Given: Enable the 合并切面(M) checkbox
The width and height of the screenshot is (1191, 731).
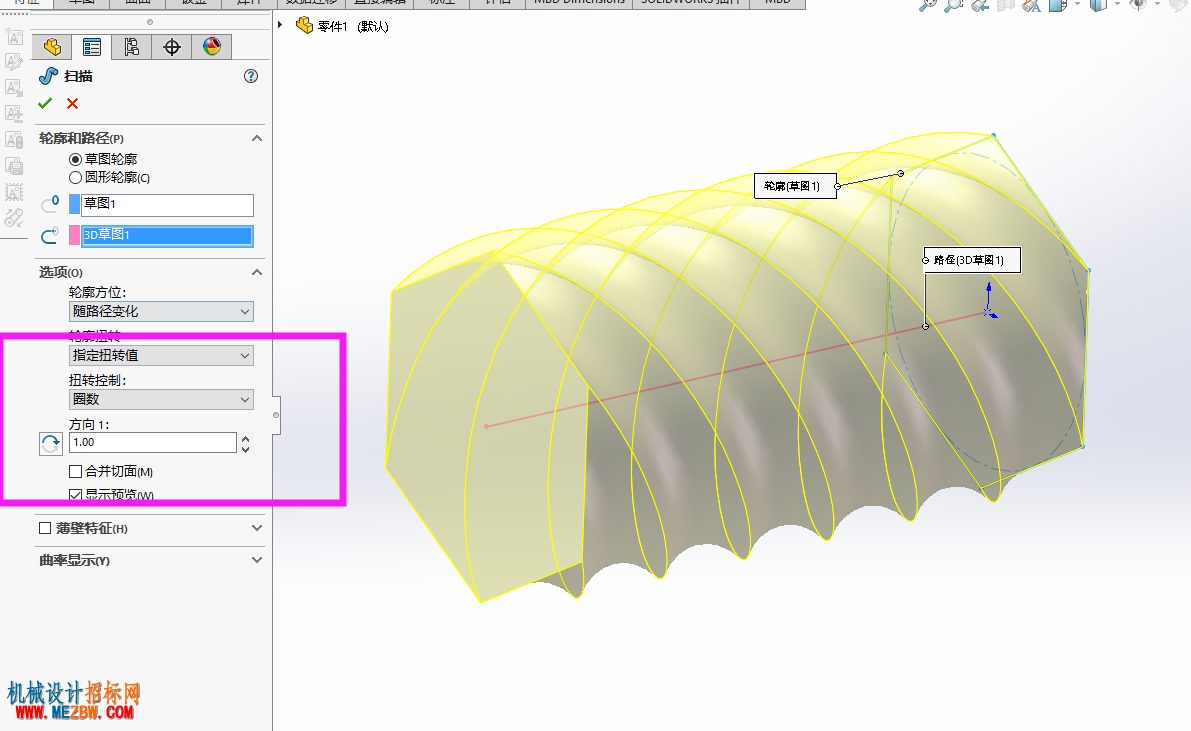Looking at the screenshot, I should click(75, 472).
